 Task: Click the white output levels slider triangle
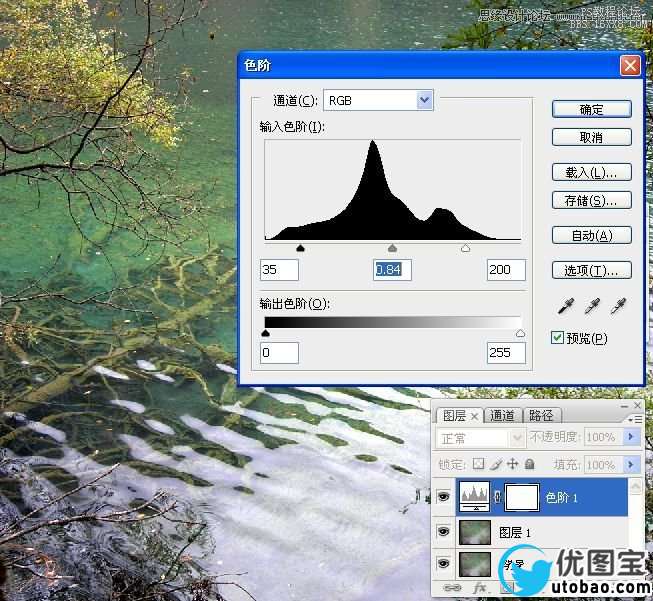pyautogui.click(x=520, y=333)
